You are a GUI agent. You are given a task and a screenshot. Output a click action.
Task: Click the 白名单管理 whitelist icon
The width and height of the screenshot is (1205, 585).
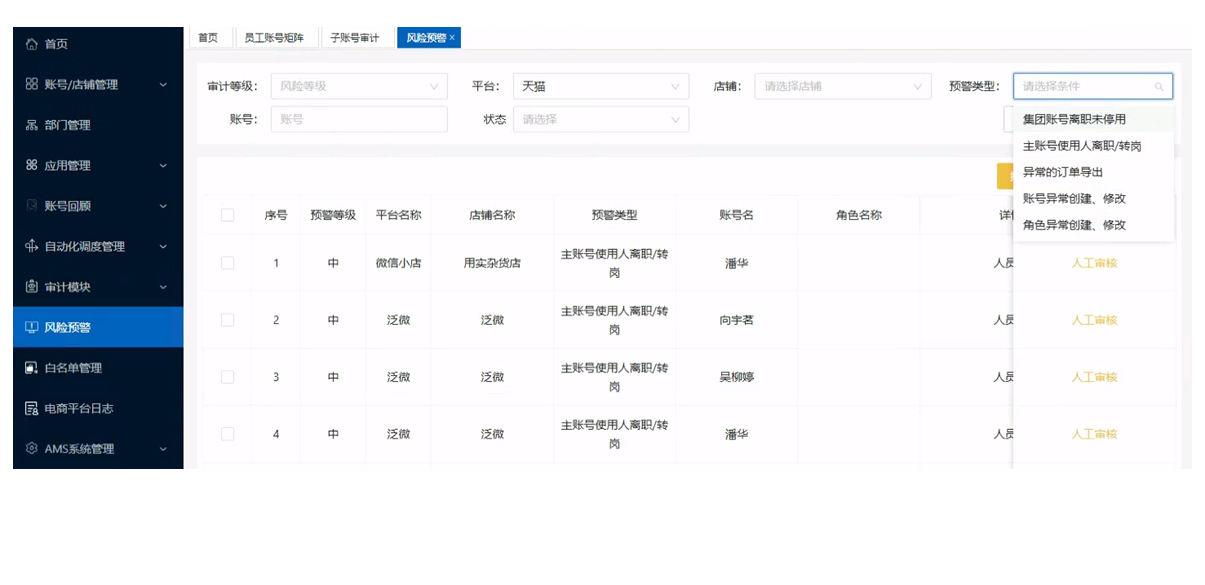(32, 368)
